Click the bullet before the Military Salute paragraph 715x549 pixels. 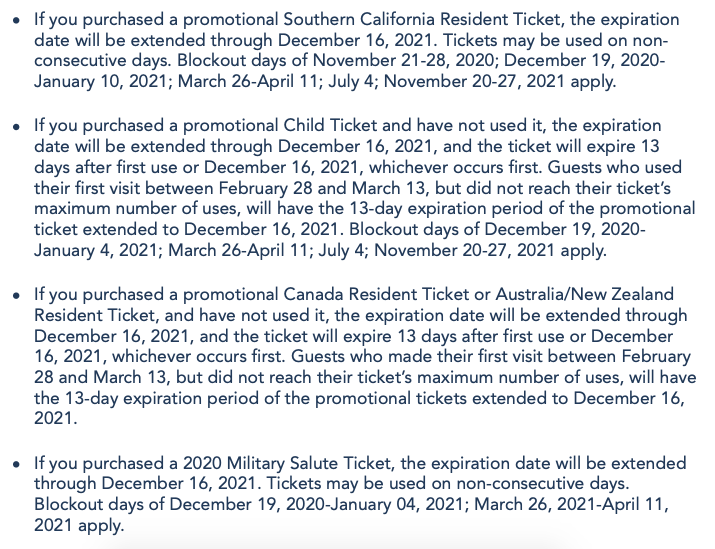(14, 463)
